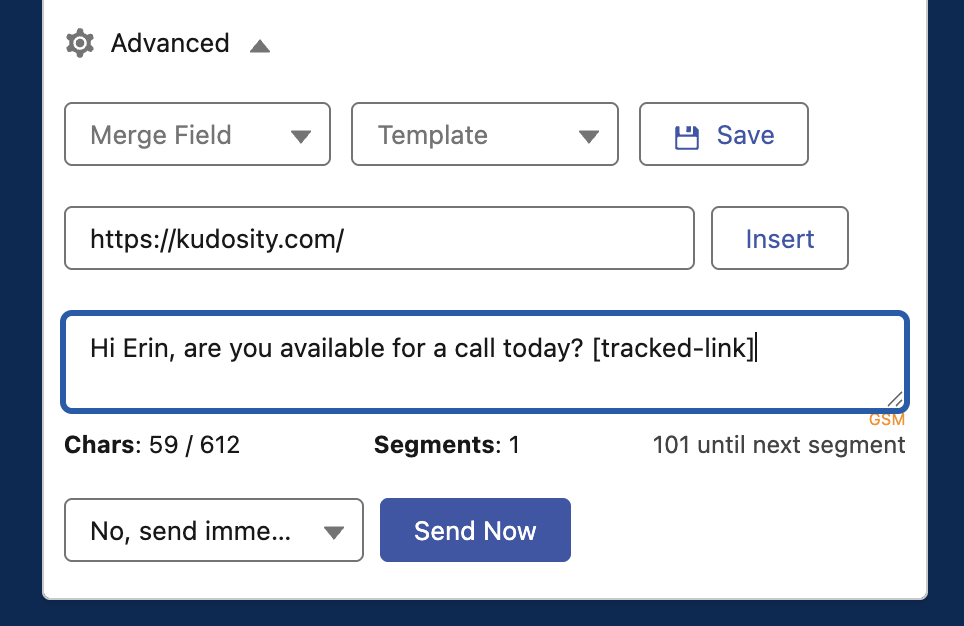Click the Advanced section heading text

[170, 44]
